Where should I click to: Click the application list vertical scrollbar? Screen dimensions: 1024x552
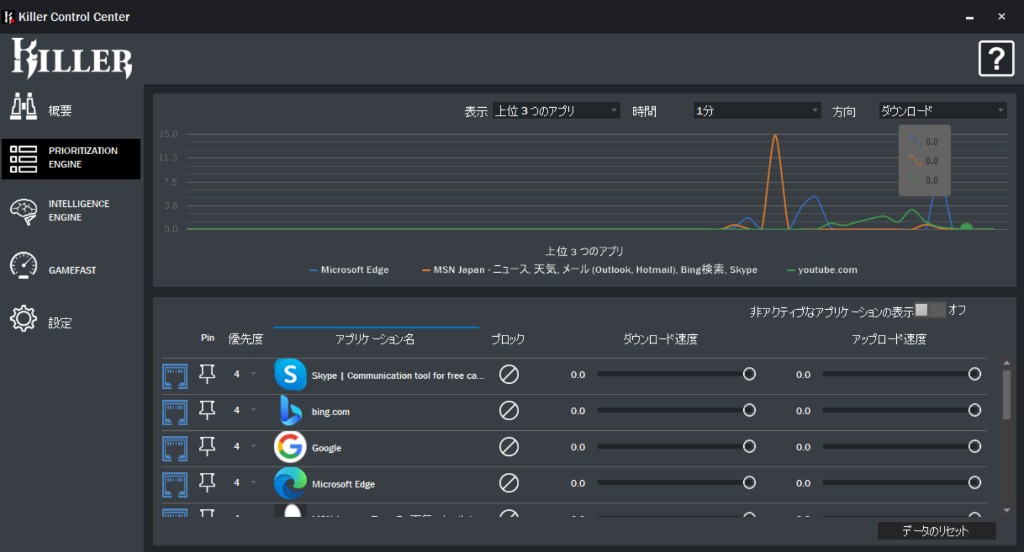(x=1005, y=400)
